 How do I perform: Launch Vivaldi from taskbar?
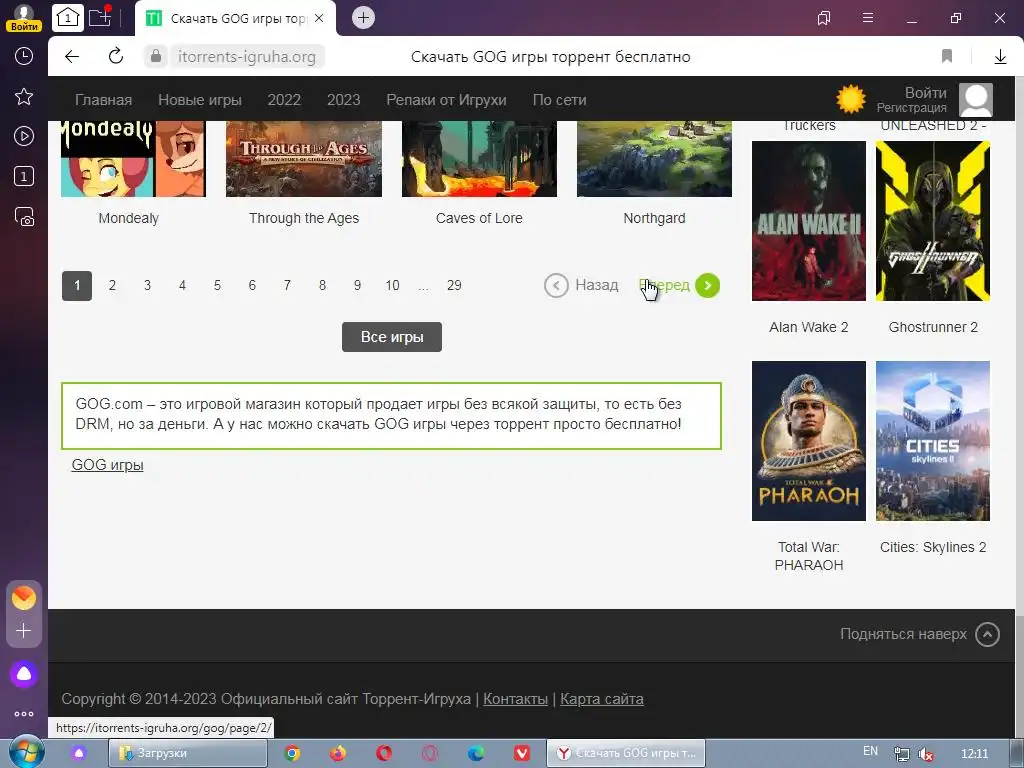tap(522, 753)
